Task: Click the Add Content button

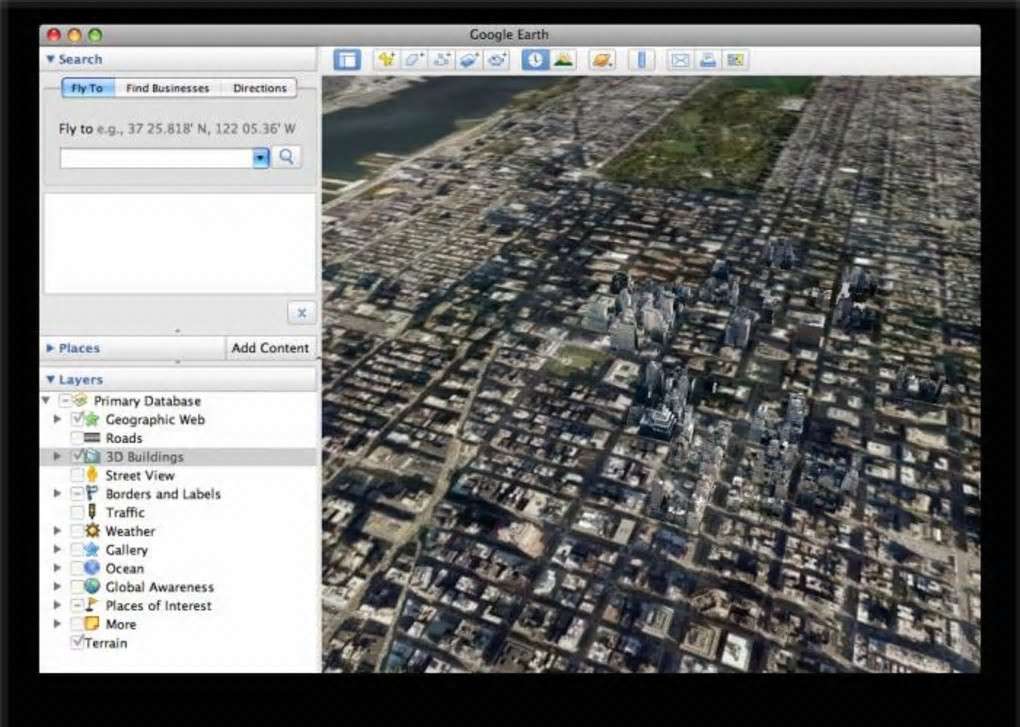Action: 270,348
